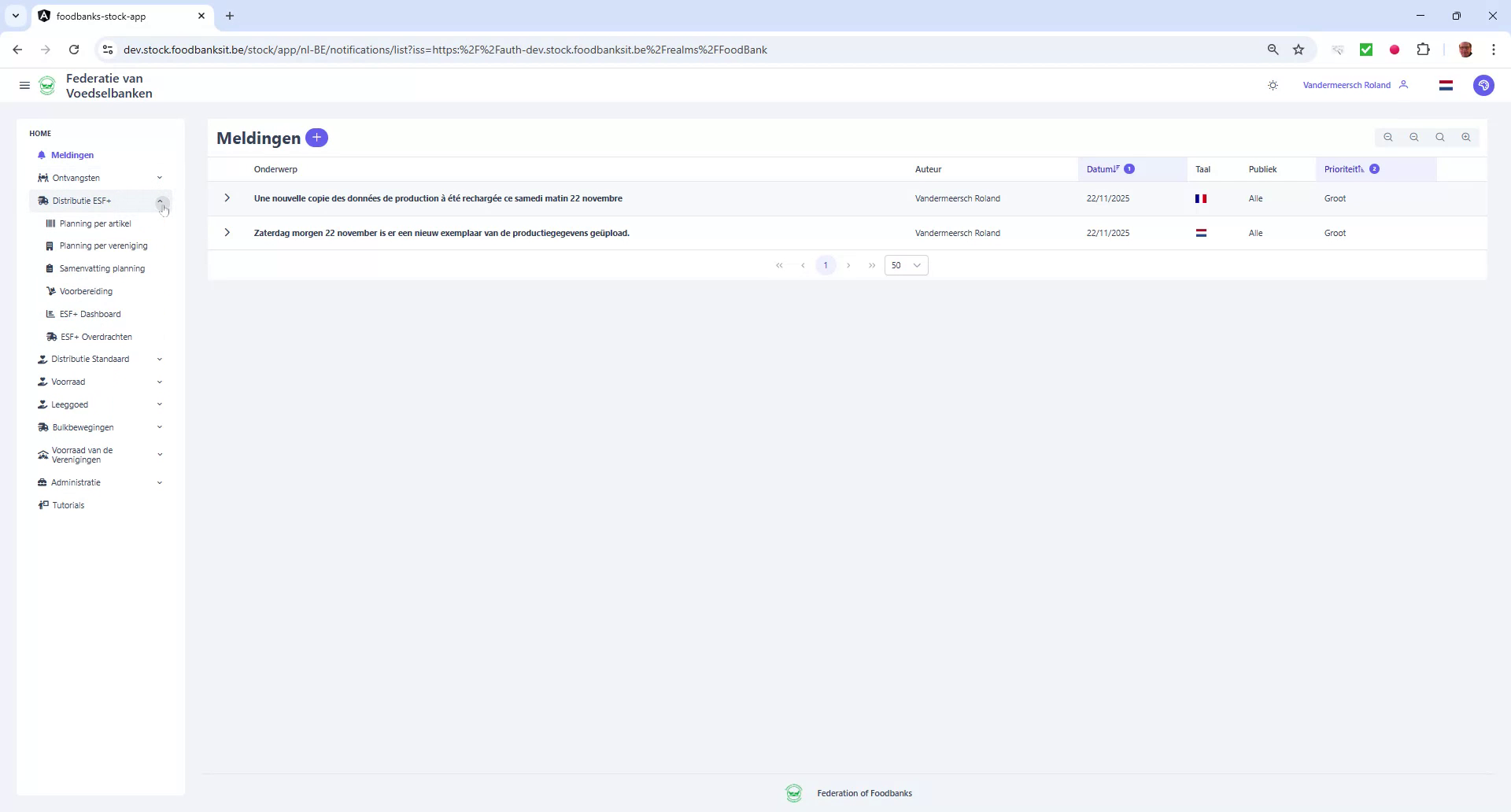Viewport: 1511px width, 812px height.
Task: Click the Vandermeersch Roland profile link
Action: [1346, 85]
